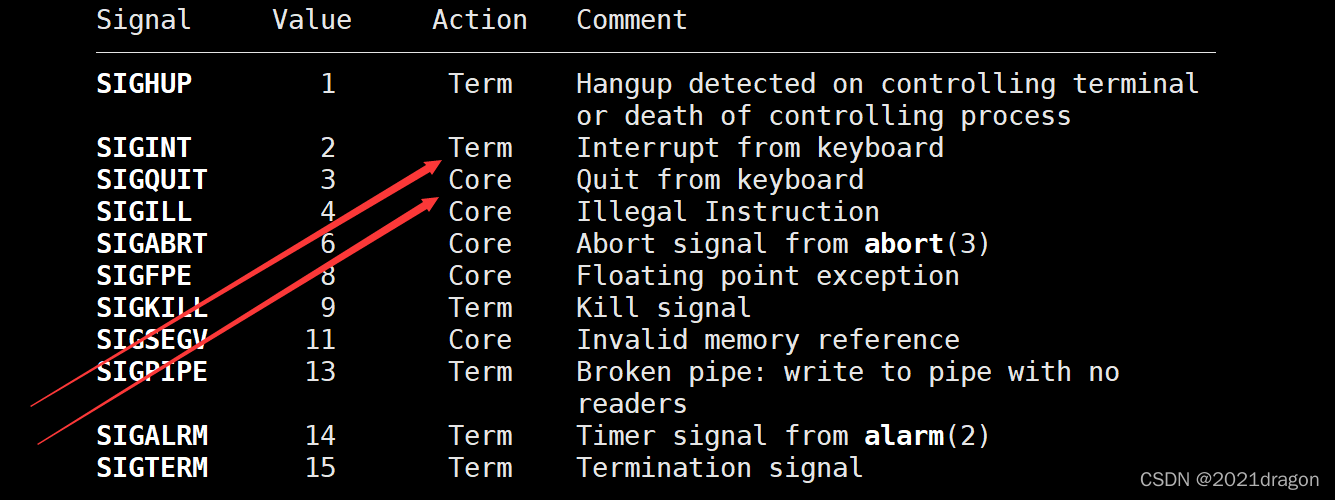The width and height of the screenshot is (1335, 500).
Task: Click the "Kill signal" comment text
Action: (664, 308)
